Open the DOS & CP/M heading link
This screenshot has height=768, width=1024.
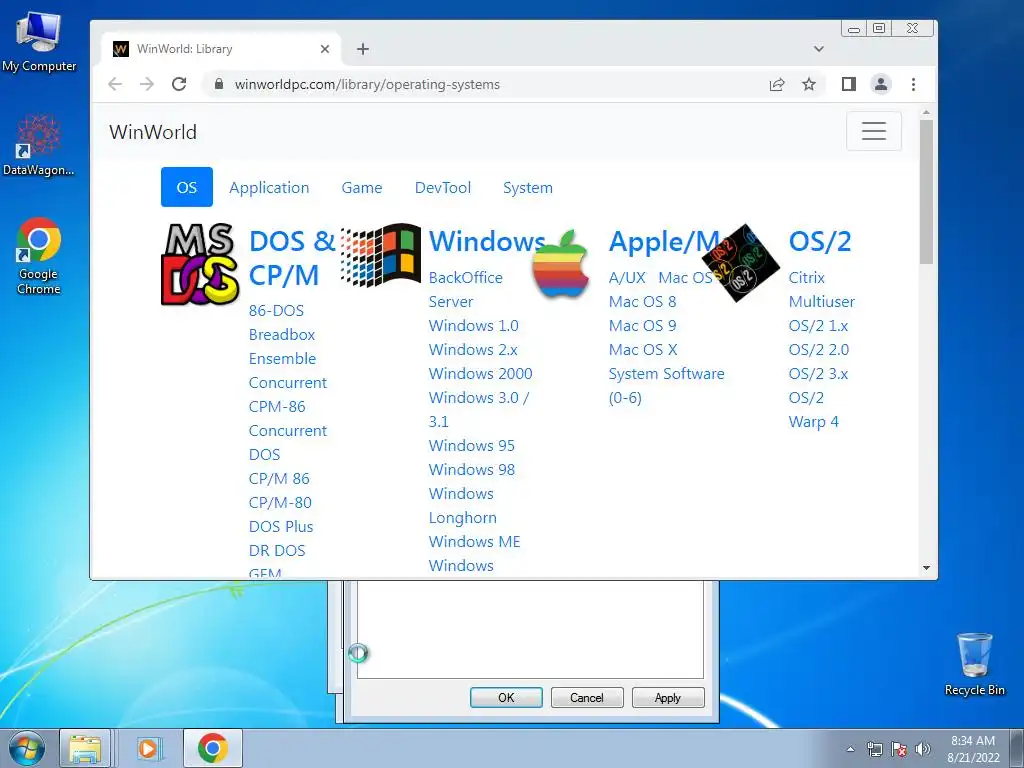pyautogui.click(x=292, y=258)
